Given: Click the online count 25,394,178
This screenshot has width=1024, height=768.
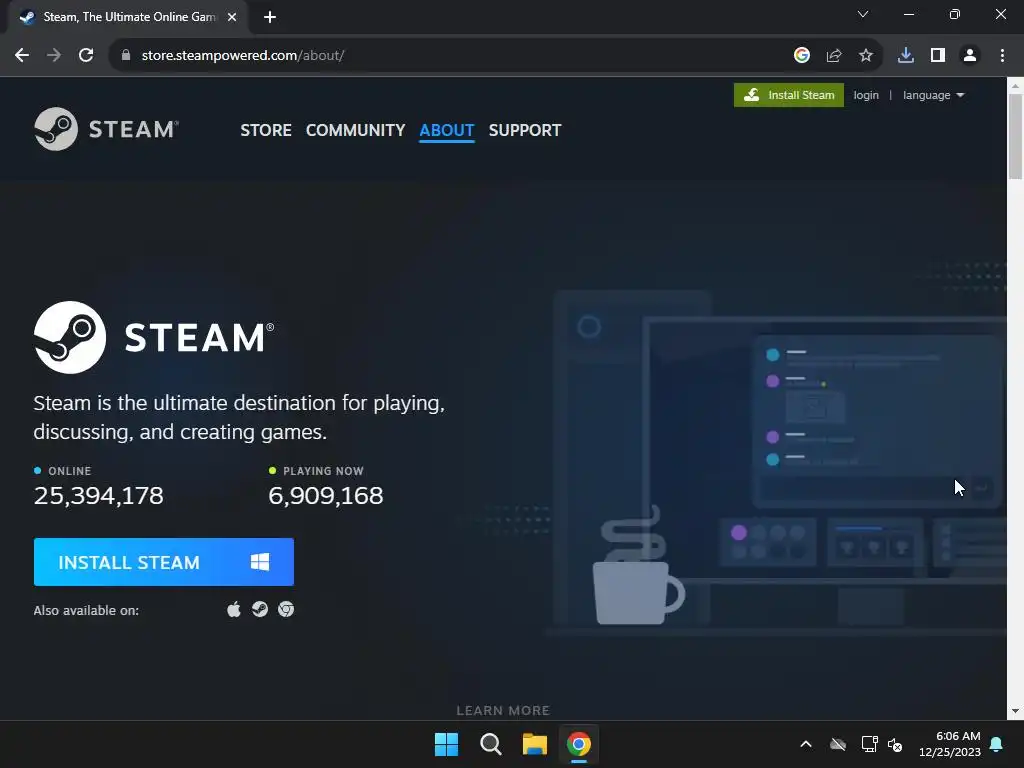Looking at the screenshot, I should pos(99,496).
